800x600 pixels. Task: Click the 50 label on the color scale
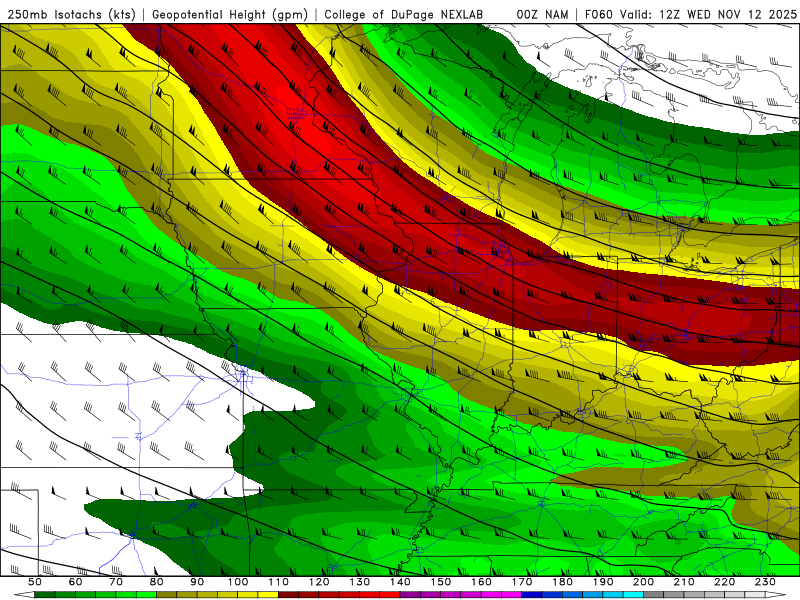[35, 582]
